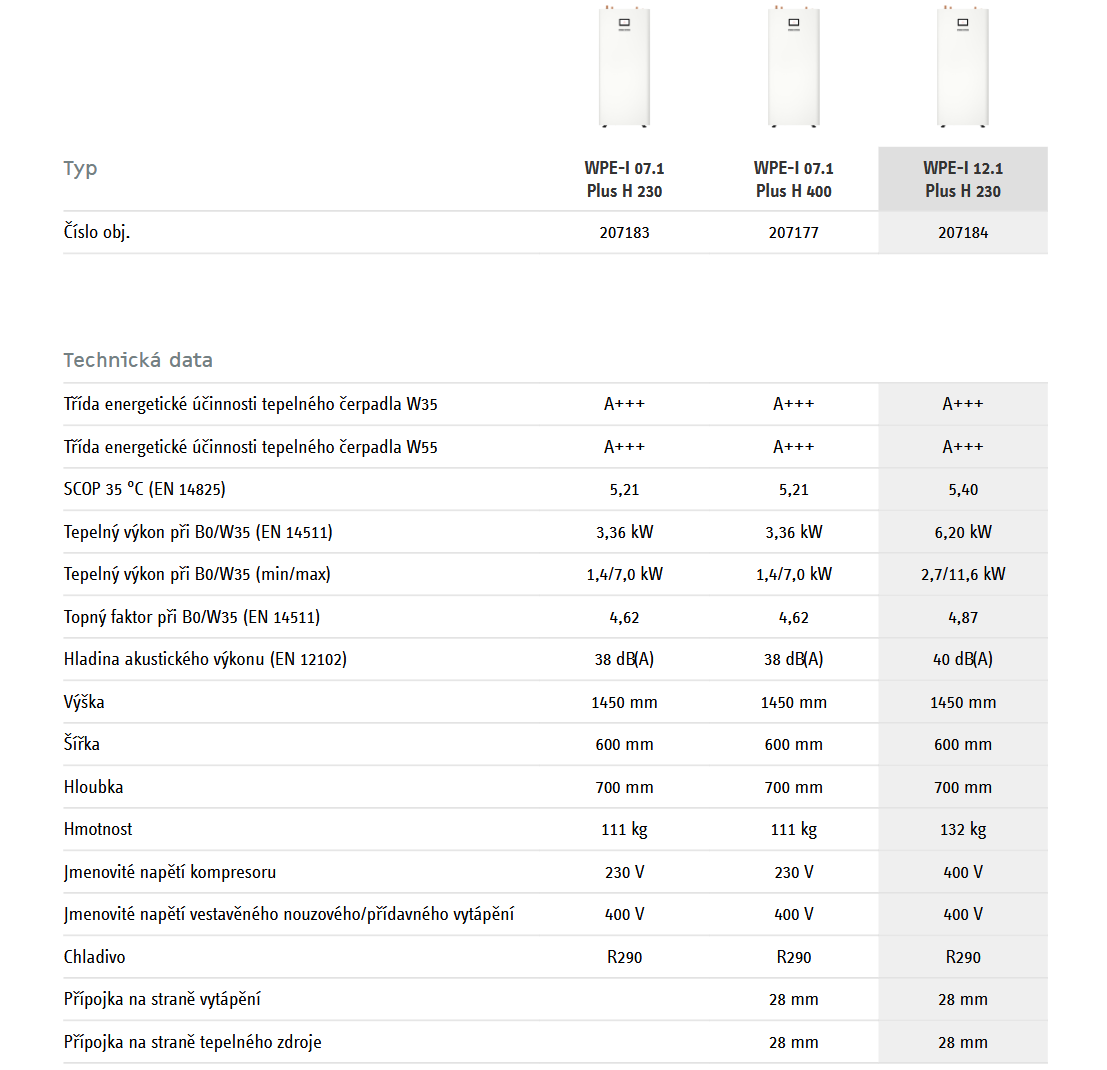The image size is (1107, 1070).
Task: Click the 40 dB(A) sound level value
Action: coord(963,659)
